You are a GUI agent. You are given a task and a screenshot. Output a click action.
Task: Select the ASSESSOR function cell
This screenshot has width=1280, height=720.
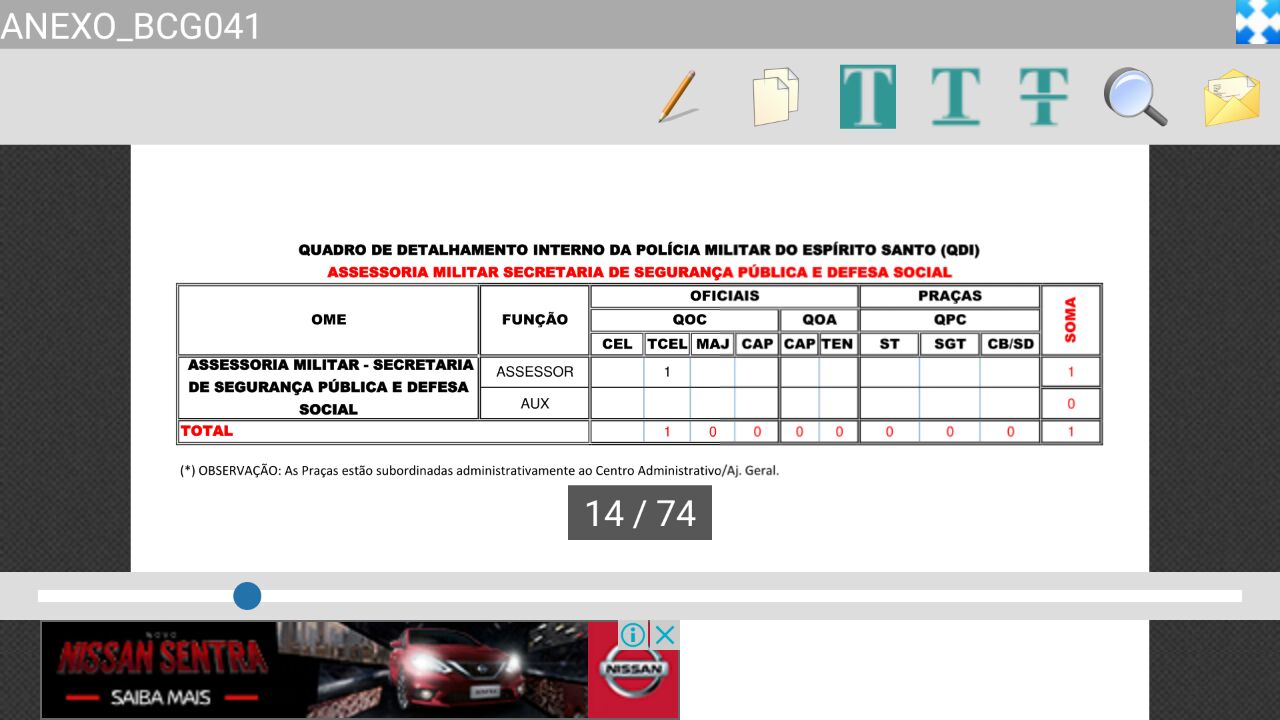tap(535, 372)
